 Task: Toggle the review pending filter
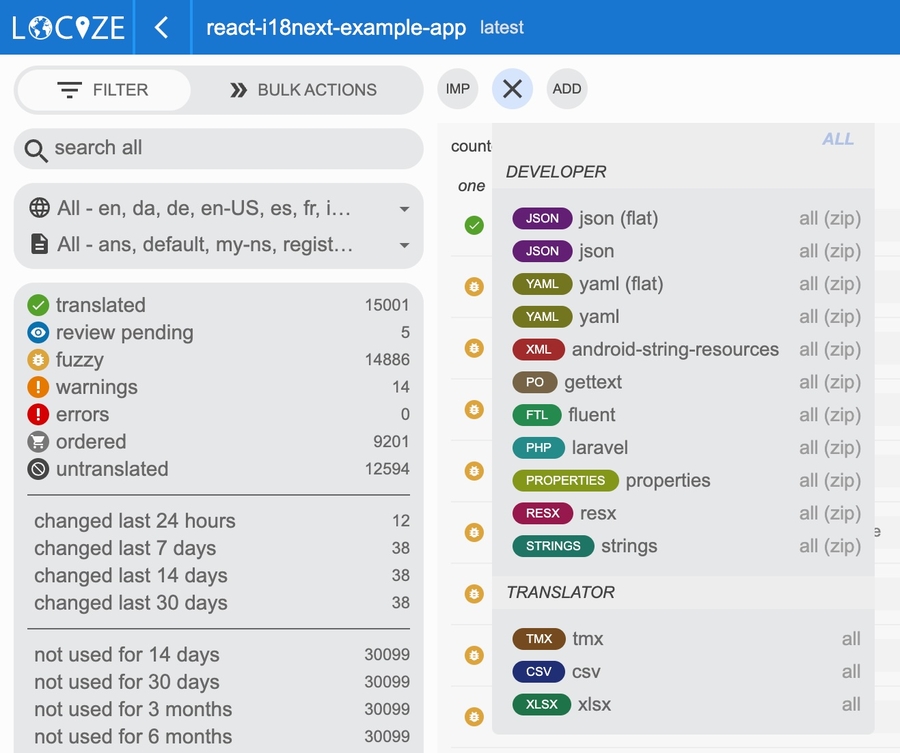[x=124, y=333]
